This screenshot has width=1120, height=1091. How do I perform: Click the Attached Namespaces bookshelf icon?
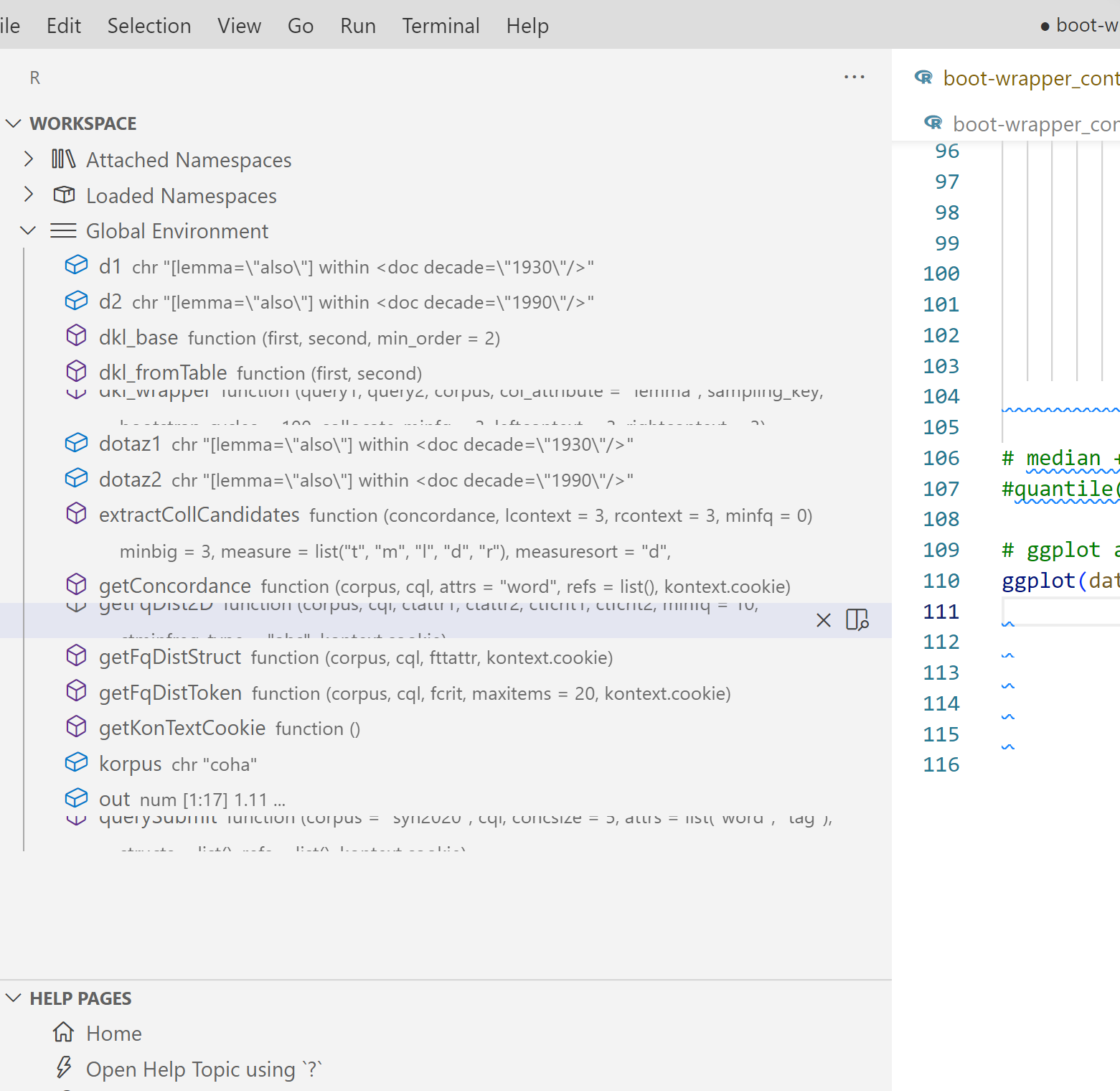point(63,159)
